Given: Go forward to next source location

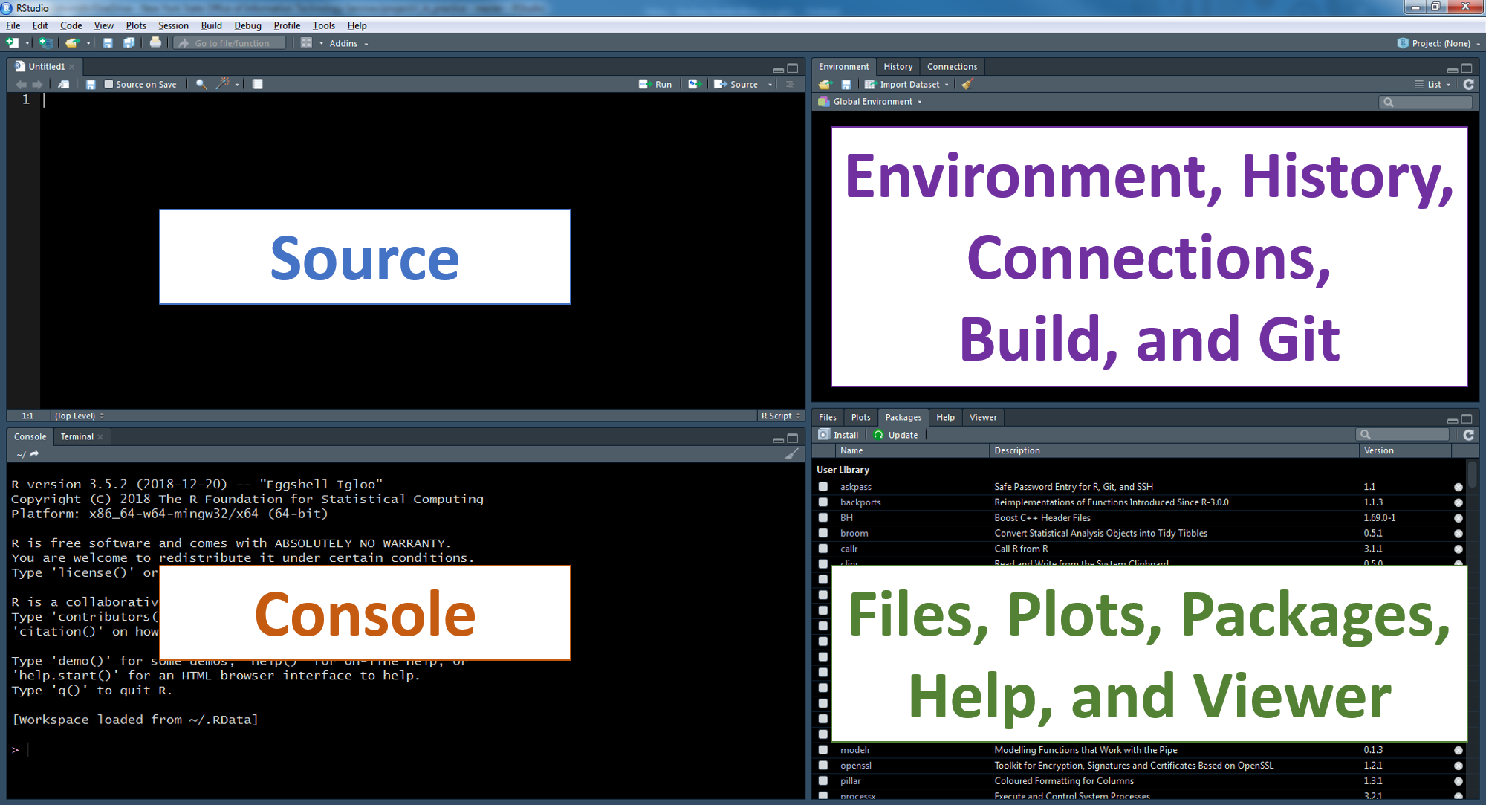Looking at the screenshot, I should (37, 85).
